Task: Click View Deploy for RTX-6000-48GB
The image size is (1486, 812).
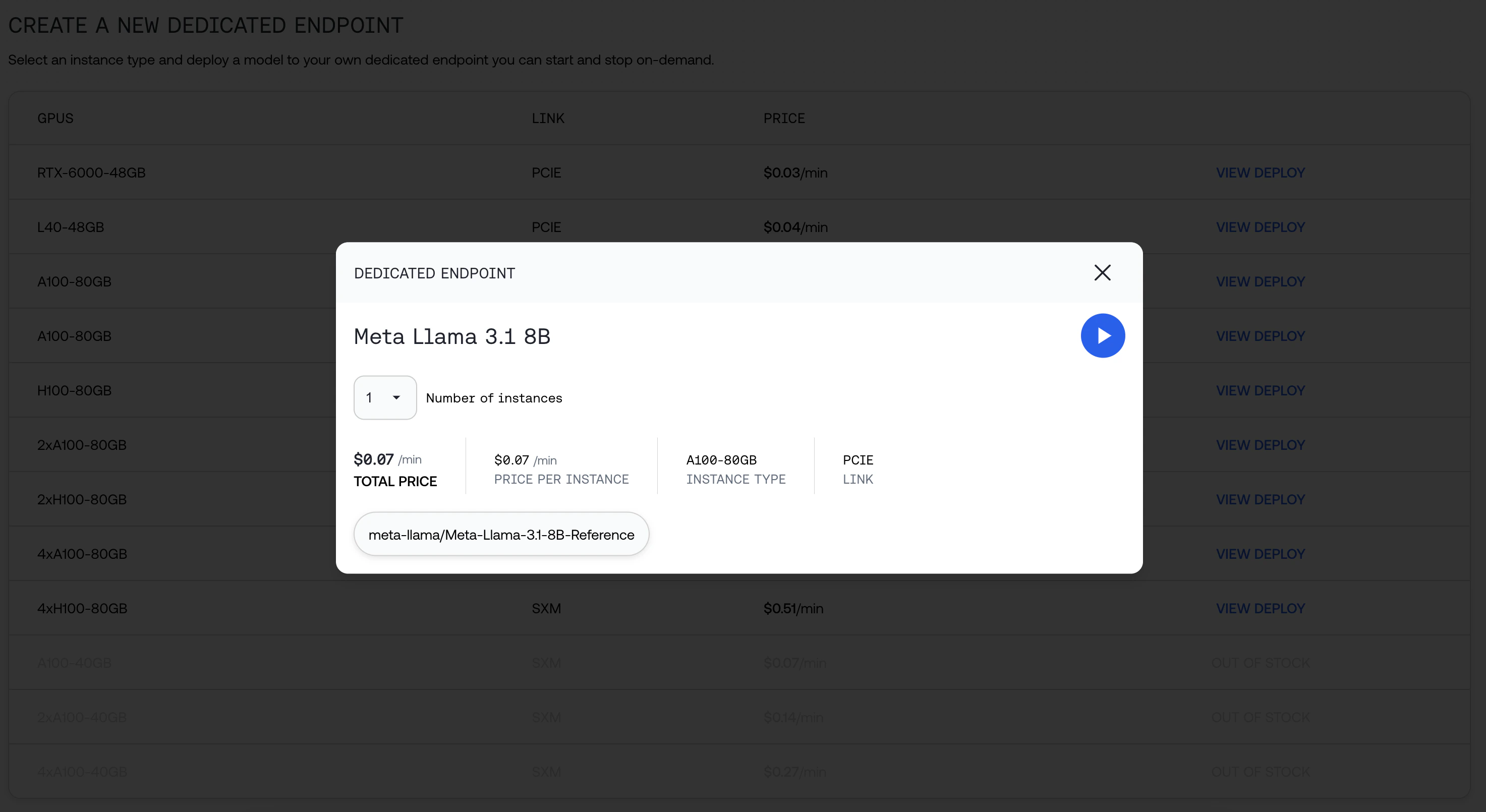Action: pyautogui.click(x=1260, y=172)
